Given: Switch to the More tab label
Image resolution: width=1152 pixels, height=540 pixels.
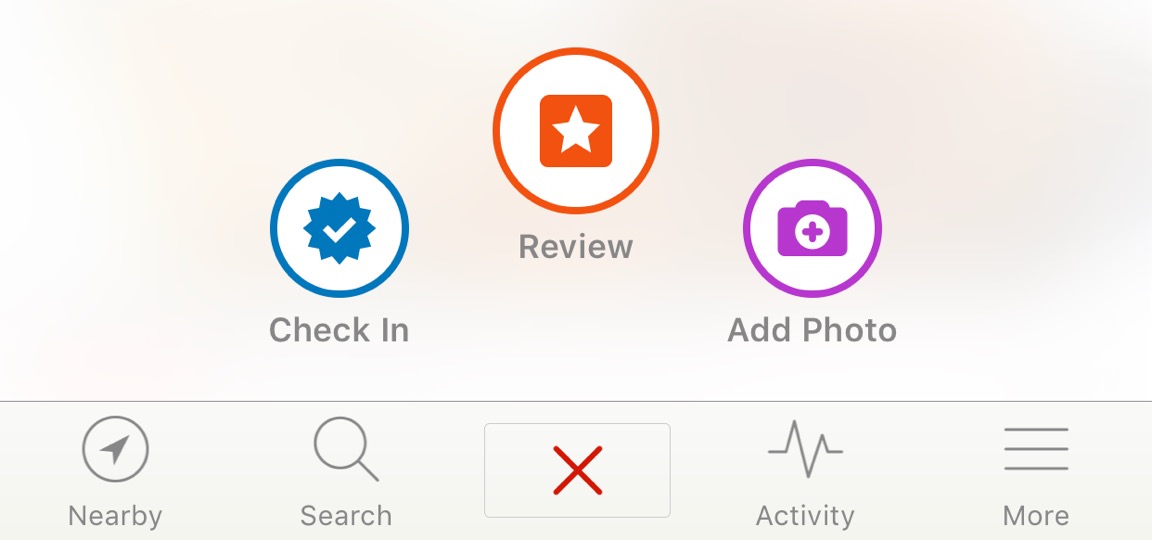Looking at the screenshot, I should [1036, 516].
